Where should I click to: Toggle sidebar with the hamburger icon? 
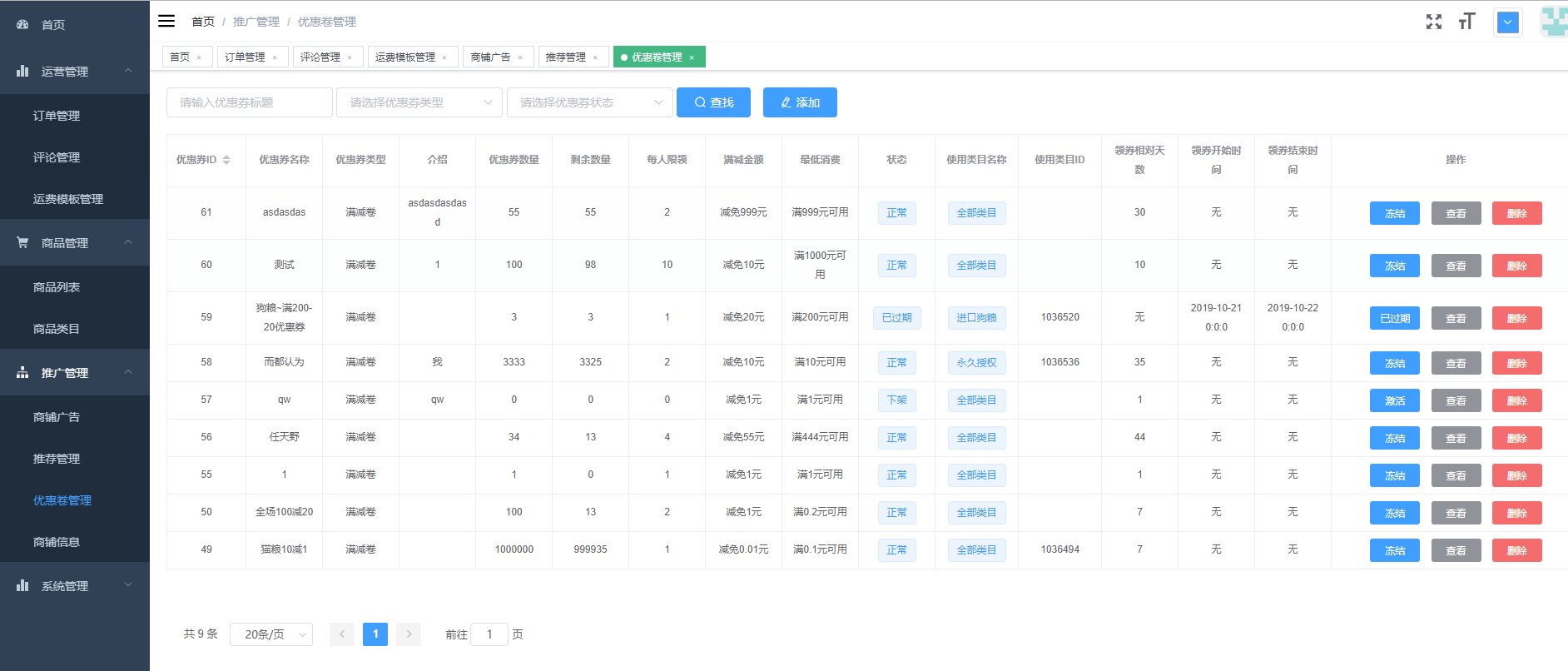tap(166, 21)
